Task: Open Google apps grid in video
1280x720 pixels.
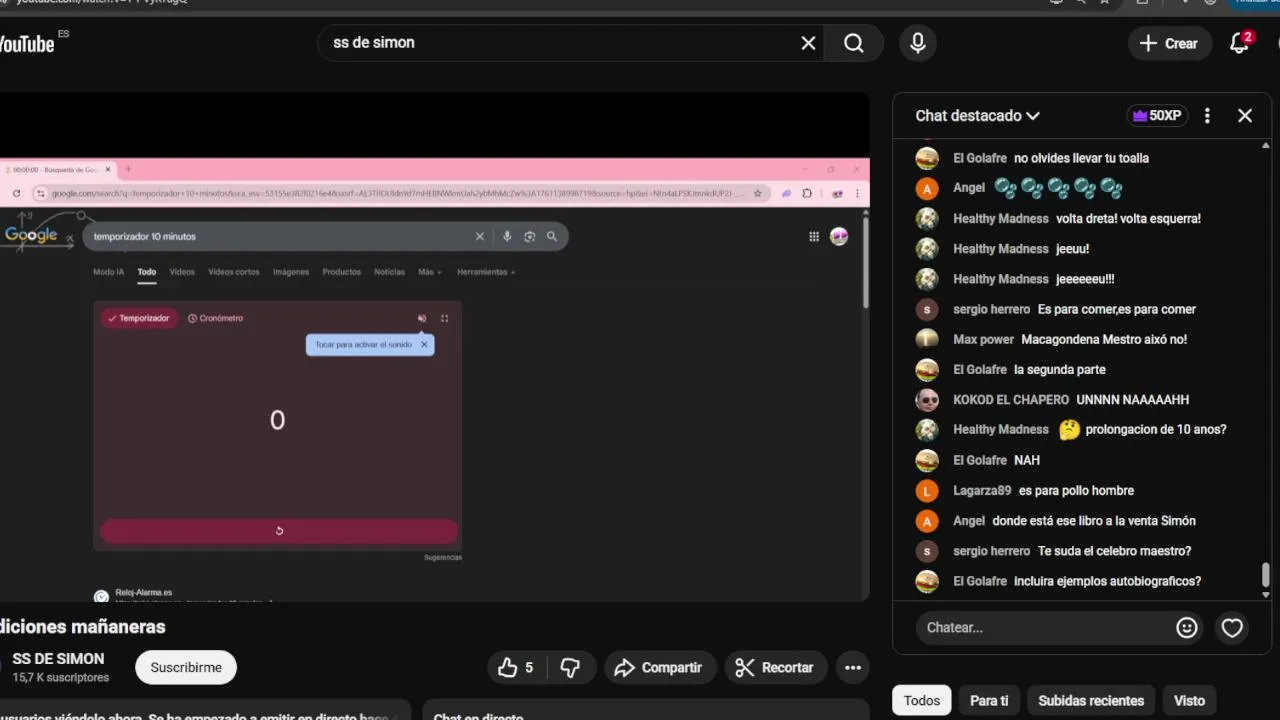Action: [x=814, y=236]
